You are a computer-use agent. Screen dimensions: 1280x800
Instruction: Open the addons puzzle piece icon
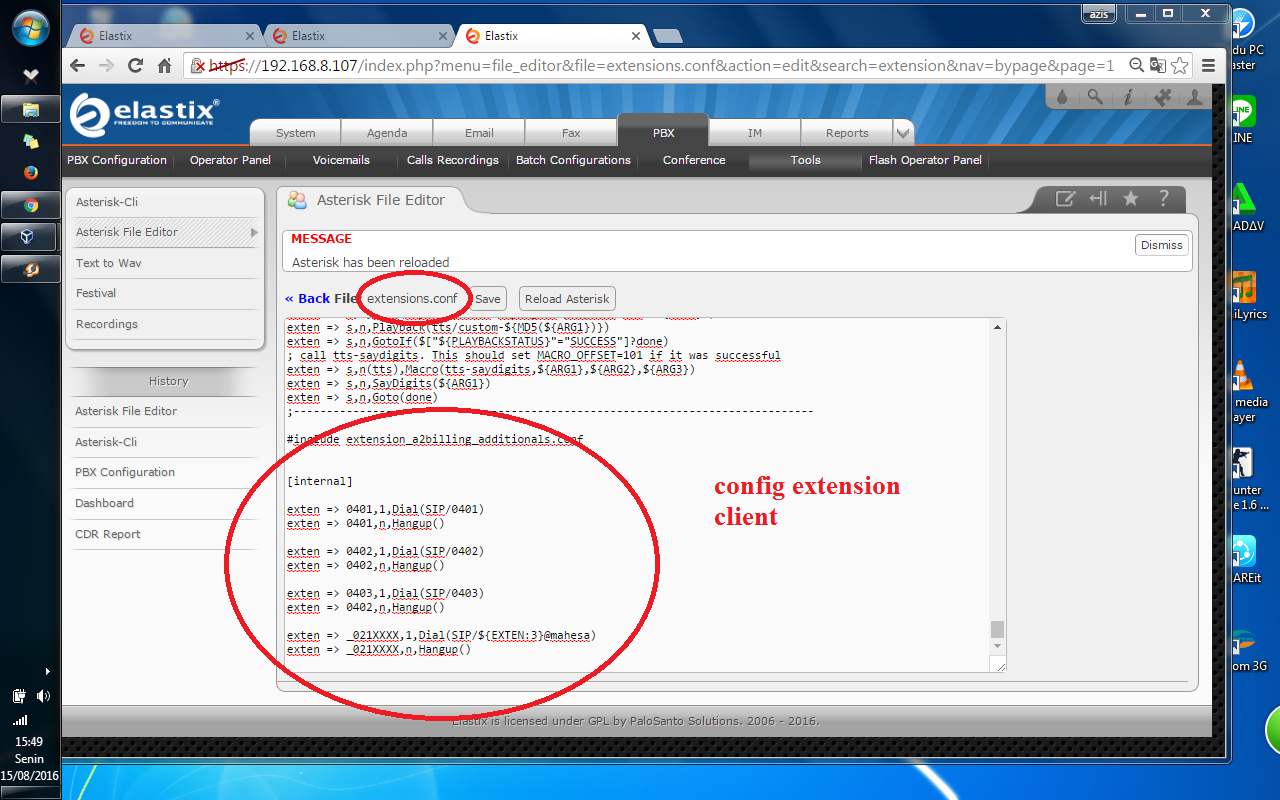[1161, 97]
